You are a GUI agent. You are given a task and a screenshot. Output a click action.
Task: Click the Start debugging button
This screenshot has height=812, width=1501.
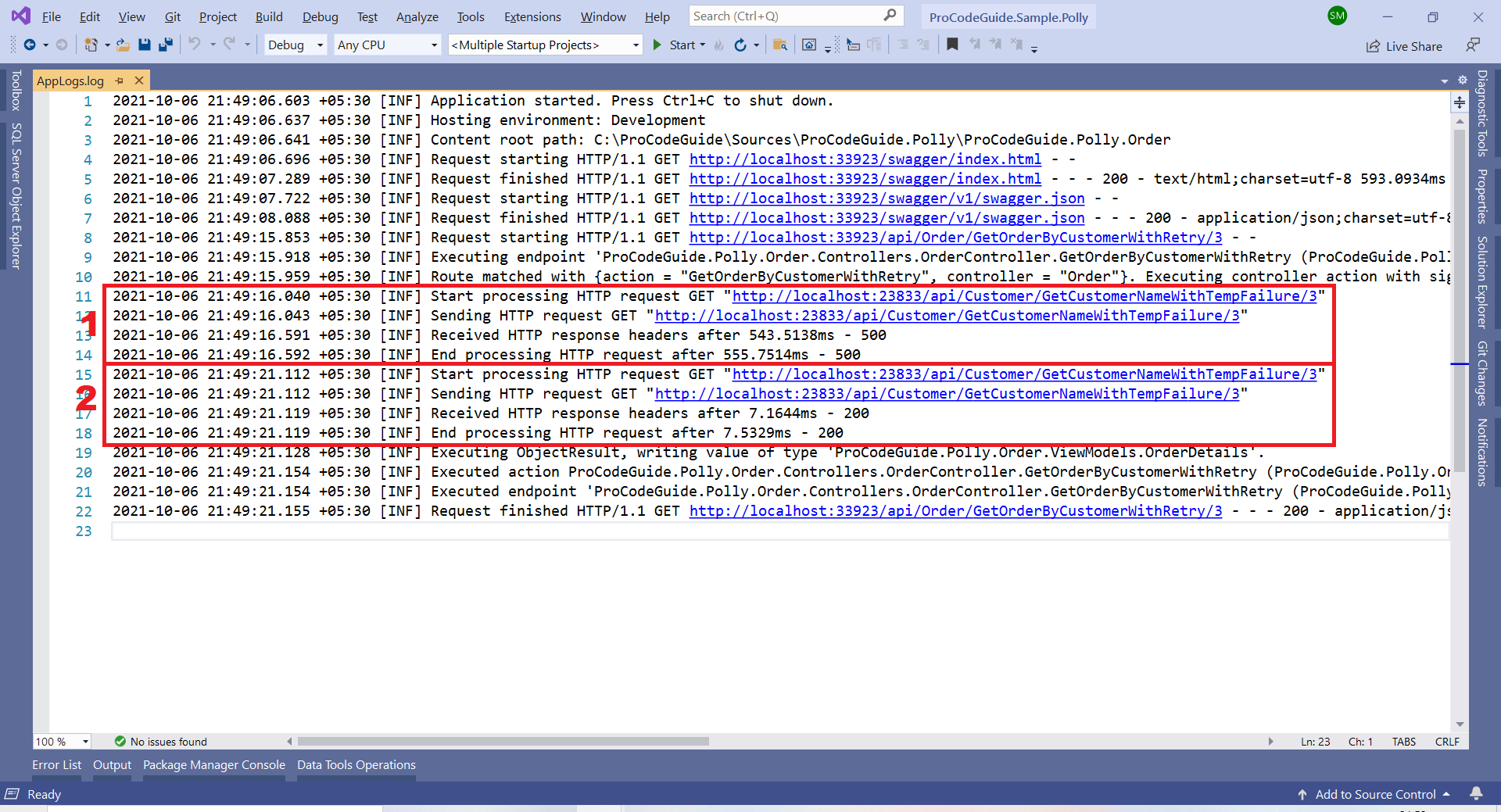[x=679, y=45]
